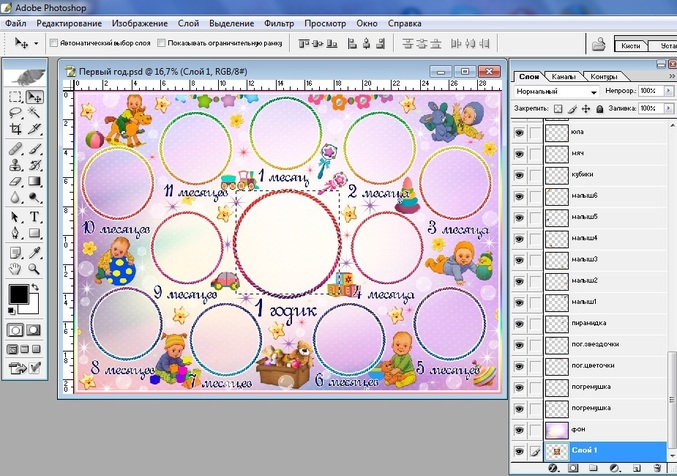Choose the Eraser tool
Image resolution: width=677 pixels, height=476 pixels.
pos(15,182)
